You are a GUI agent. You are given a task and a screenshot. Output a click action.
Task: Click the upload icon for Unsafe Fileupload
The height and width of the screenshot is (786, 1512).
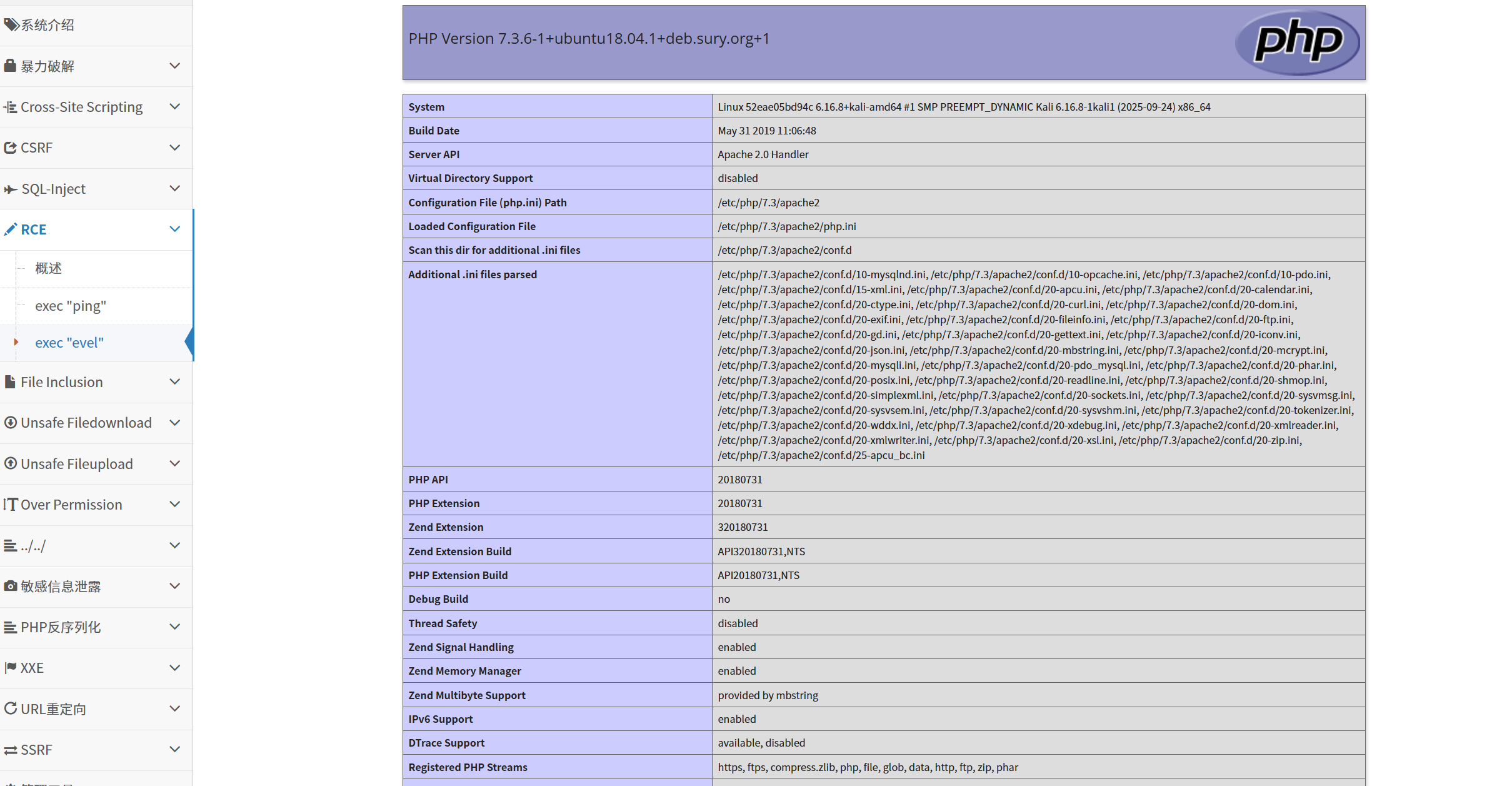click(x=10, y=463)
